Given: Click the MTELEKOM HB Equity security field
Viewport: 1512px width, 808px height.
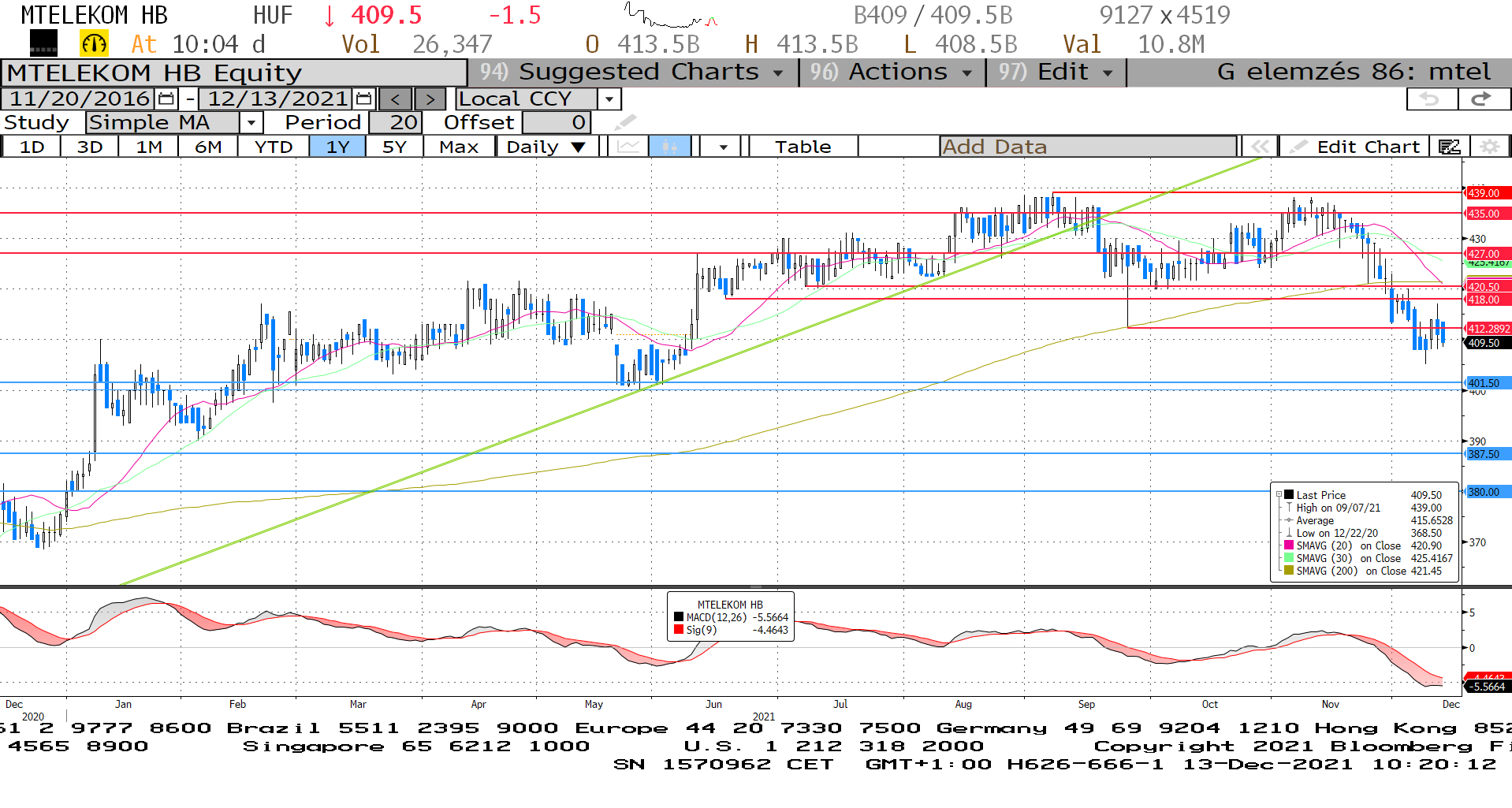Looking at the screenshot, I should [x=234, y=73].
